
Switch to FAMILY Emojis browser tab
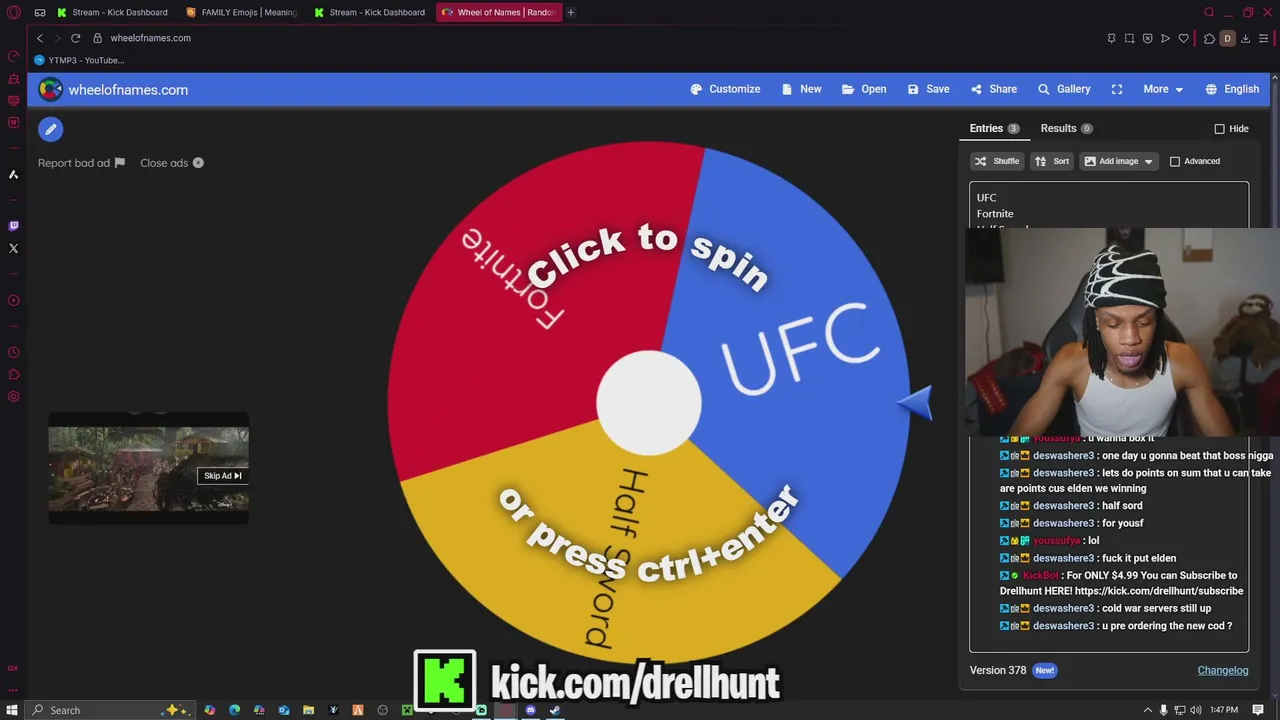[x=241, y=12]
